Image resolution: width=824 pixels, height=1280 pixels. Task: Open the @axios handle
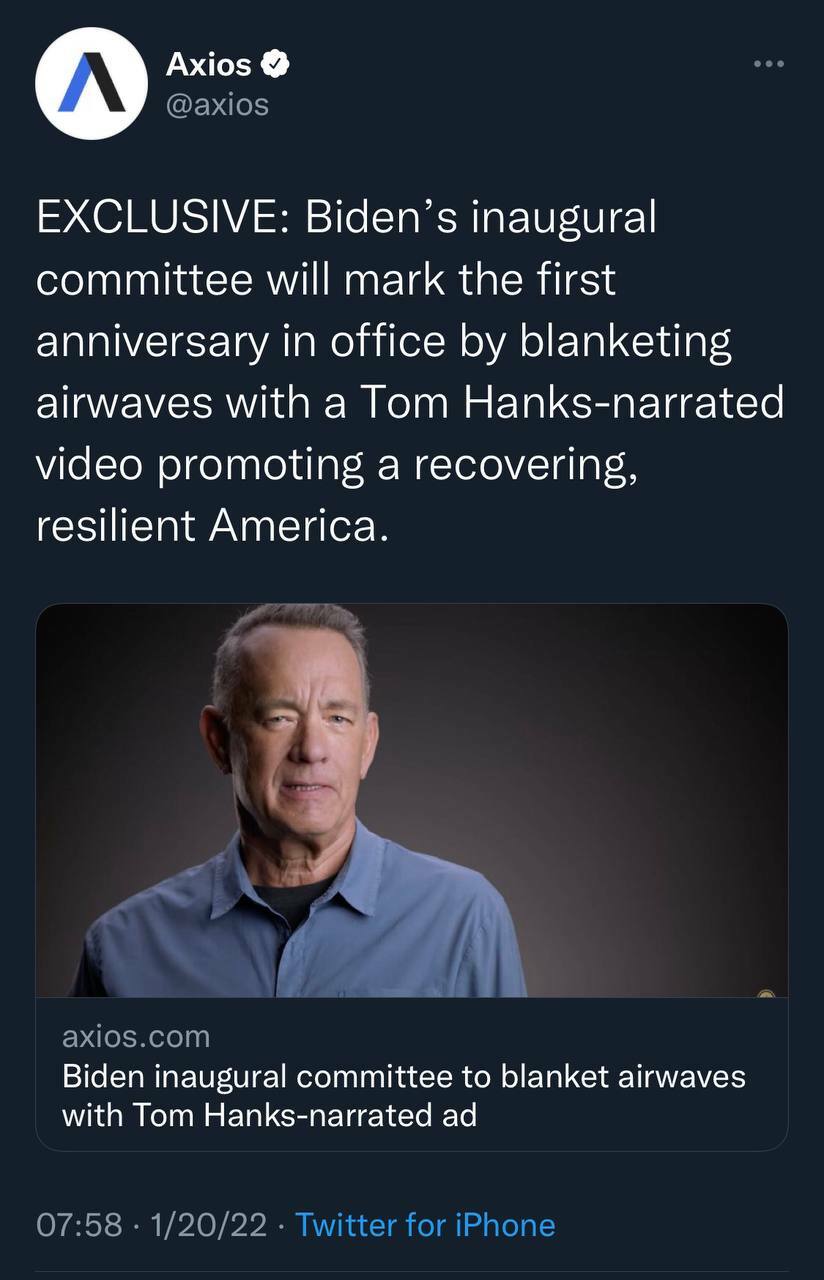[216, 104]
